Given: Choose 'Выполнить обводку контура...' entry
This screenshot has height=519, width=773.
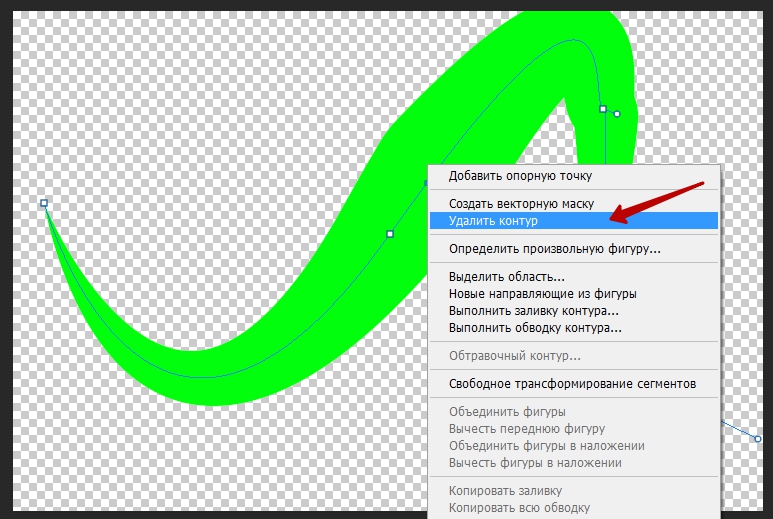Looking at the screenshot, I should click(x=574, y=328).
